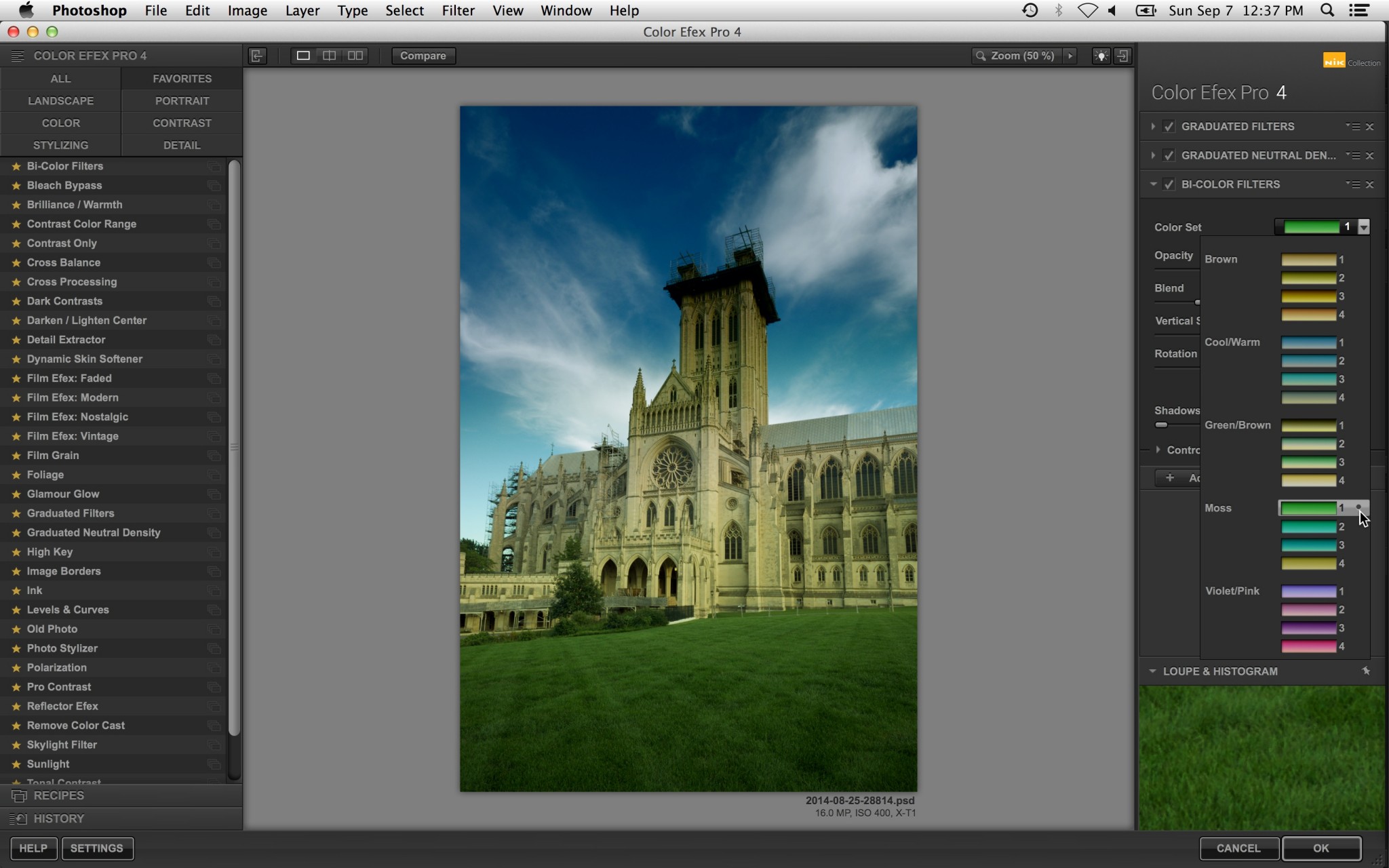Open presets icon for Detail Extractor row
1389x868 pixels.
[214, 340]
